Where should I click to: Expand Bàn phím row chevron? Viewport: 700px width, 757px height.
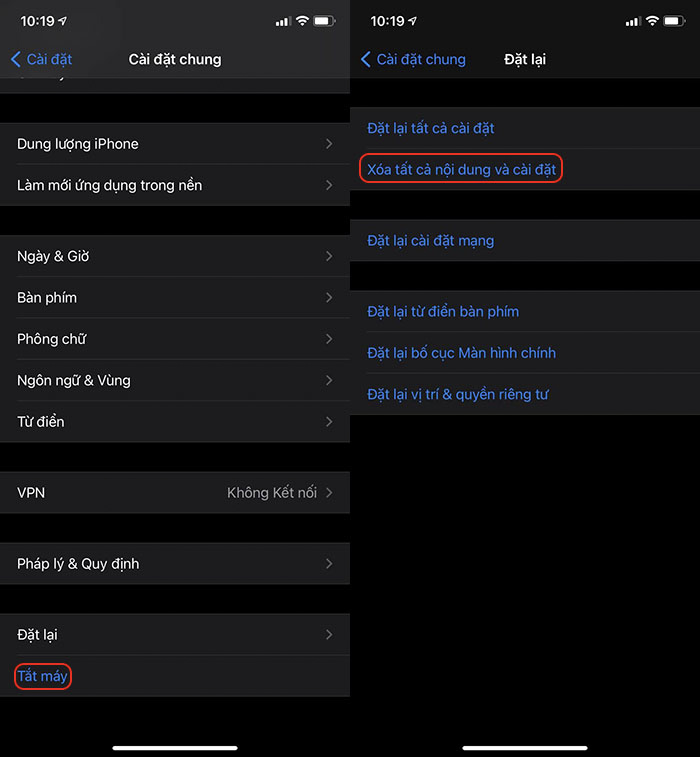329,297
